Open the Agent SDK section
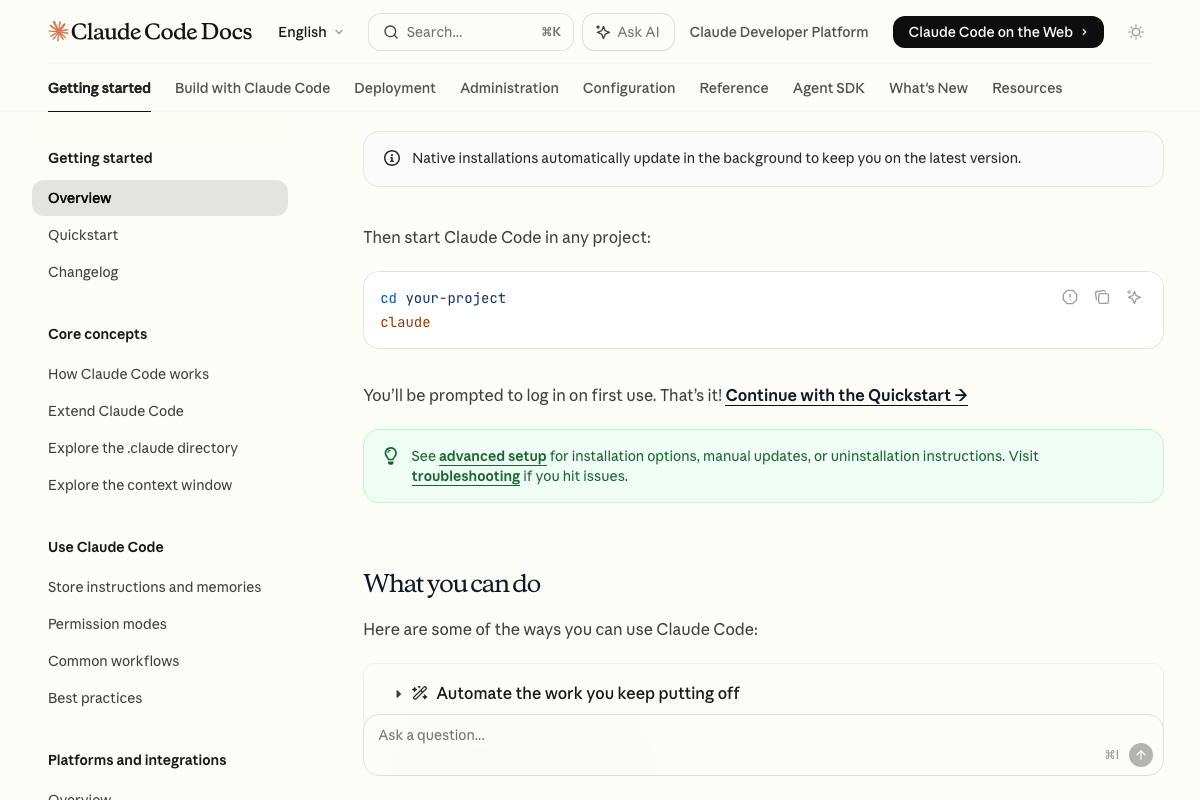This screenshot has width=1200, height=800. point(828,88)
